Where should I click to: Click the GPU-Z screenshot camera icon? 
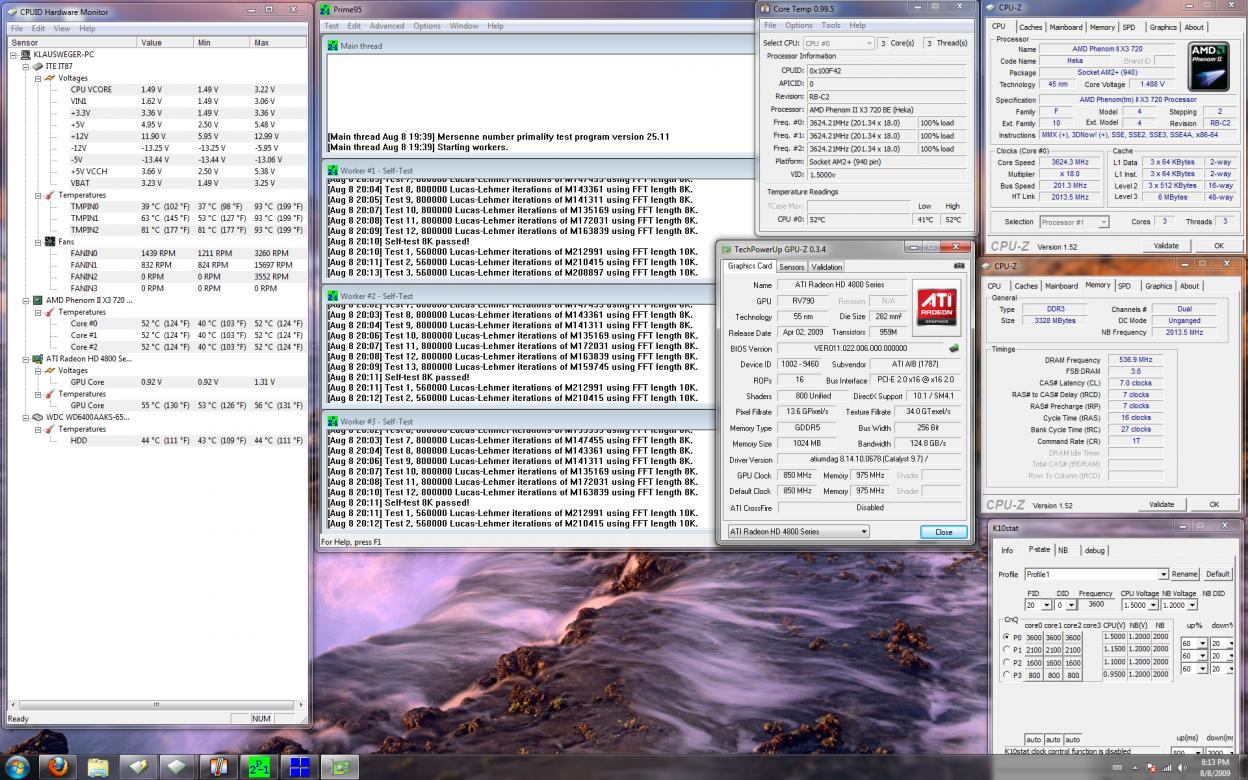pos(959,266)
